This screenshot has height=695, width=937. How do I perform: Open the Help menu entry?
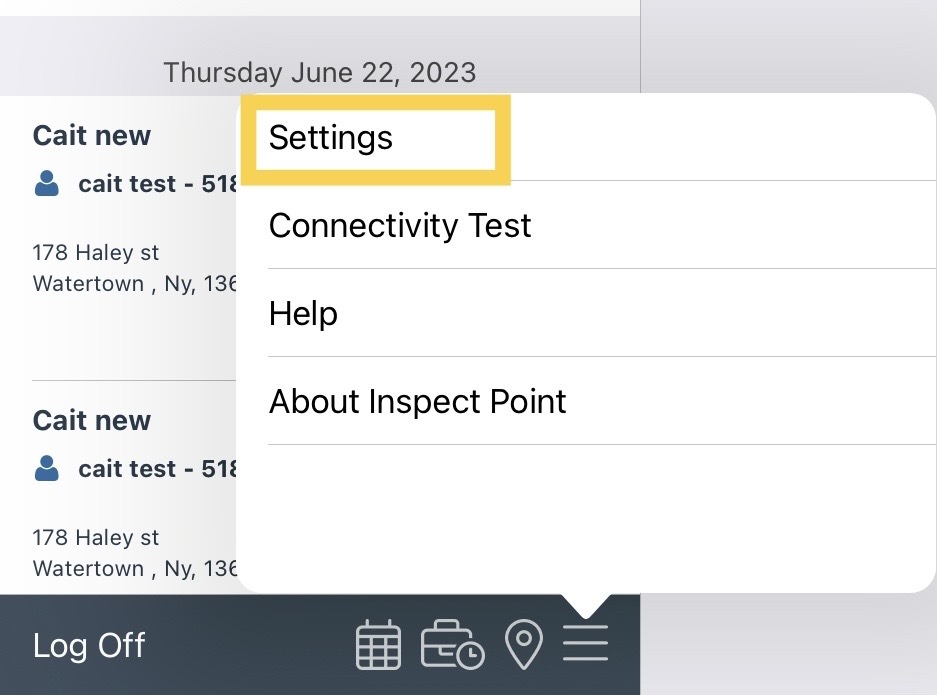point(303,314)
